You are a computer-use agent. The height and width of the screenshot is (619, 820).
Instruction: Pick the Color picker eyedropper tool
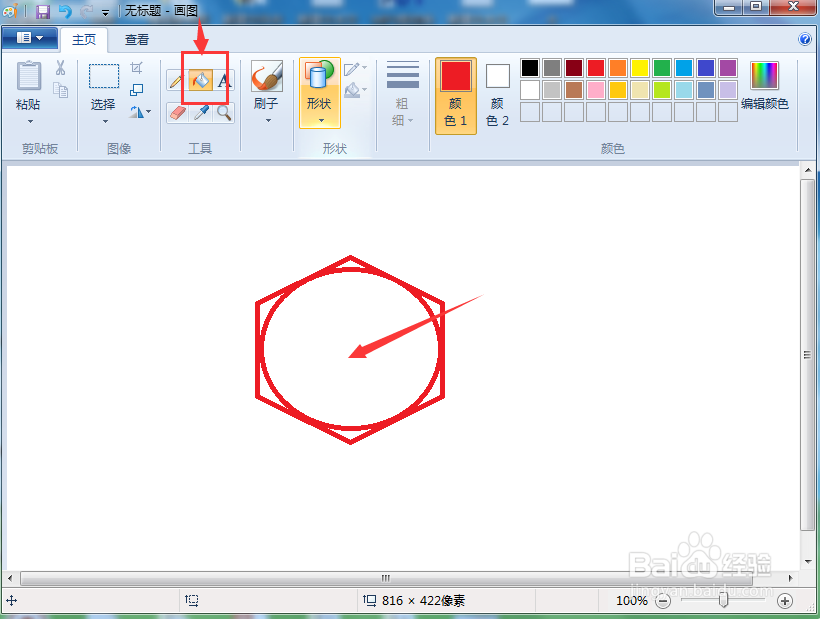click(201, 112)
